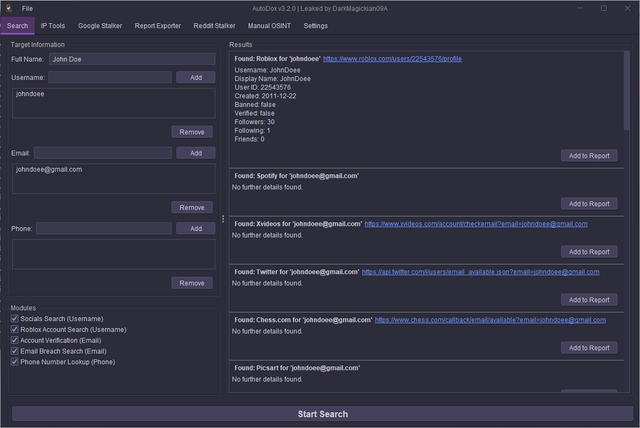640x428 pixels.
Task: Click Add button next to Email
Action: point(196,153)
